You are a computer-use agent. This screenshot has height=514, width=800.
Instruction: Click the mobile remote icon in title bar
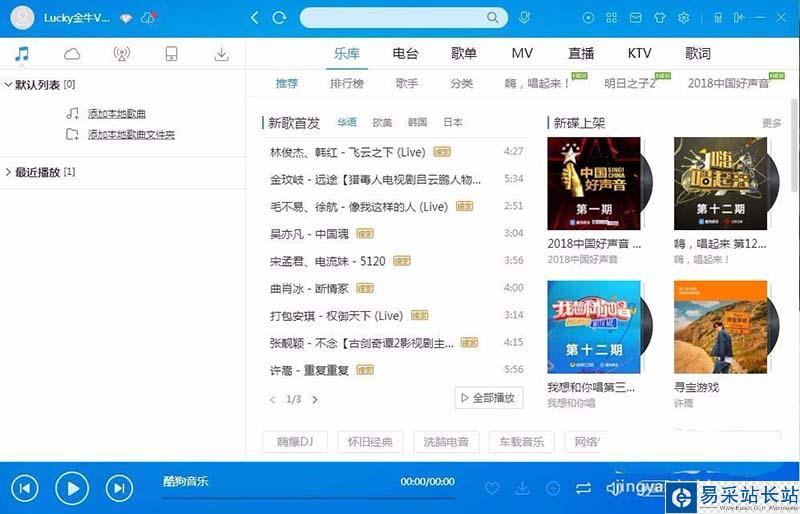coord(718,18)
